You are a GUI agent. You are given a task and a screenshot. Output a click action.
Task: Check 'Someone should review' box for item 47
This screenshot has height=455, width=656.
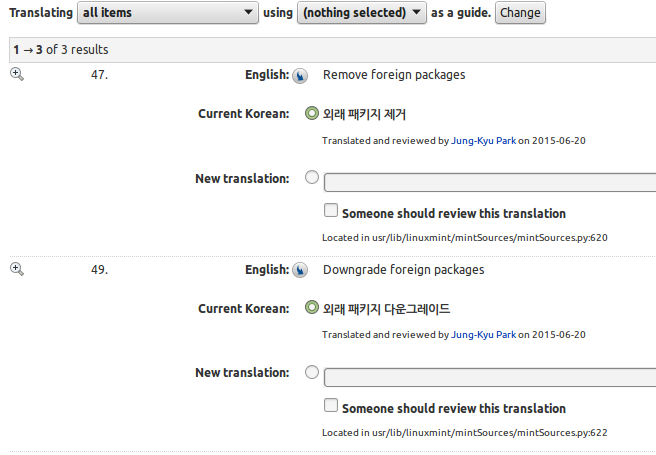pos(331,210)
